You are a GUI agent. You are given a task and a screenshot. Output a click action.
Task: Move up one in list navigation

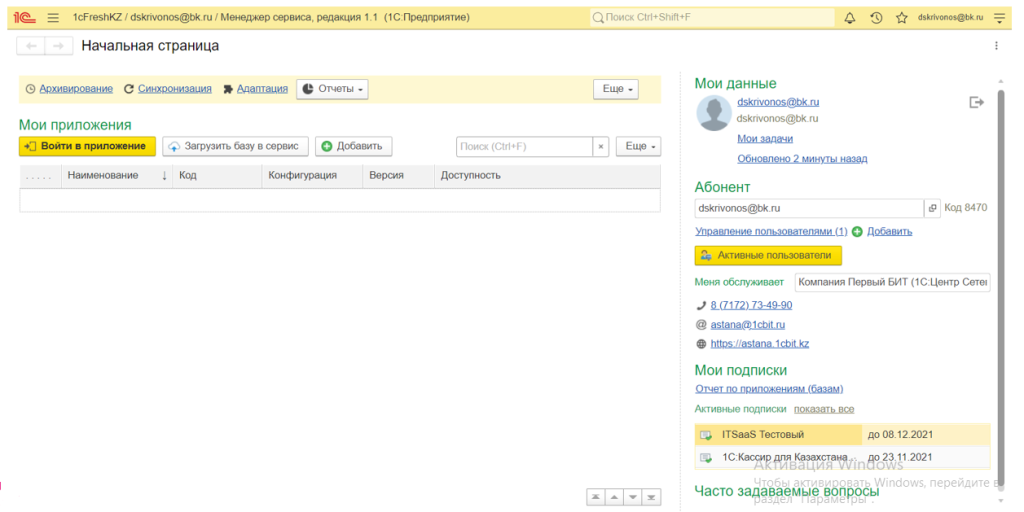tap(614, 496)
